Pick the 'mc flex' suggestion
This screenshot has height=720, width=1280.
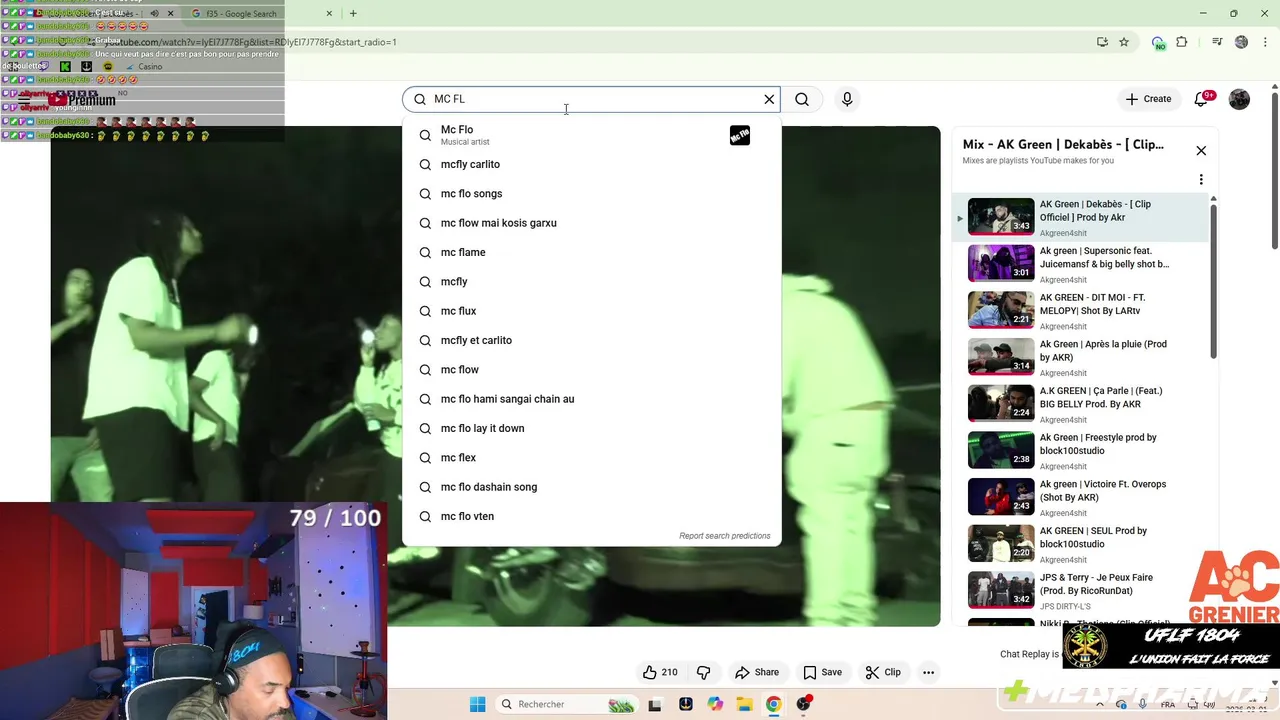[x=591, y=457]
